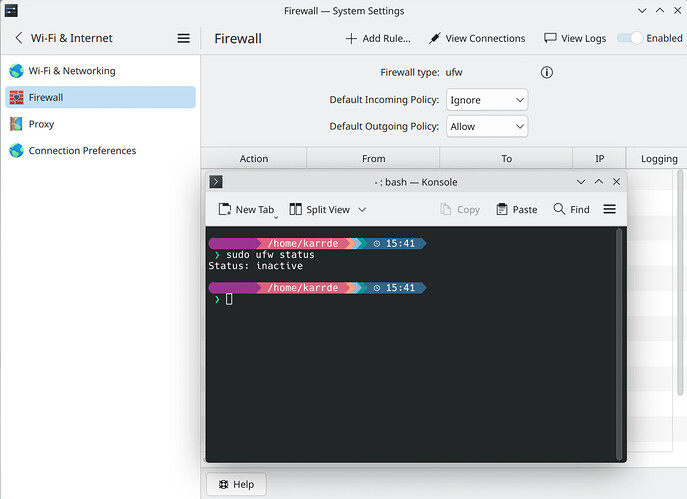Open Proxy settings
The image size is (687, 499).
[100, 124]
